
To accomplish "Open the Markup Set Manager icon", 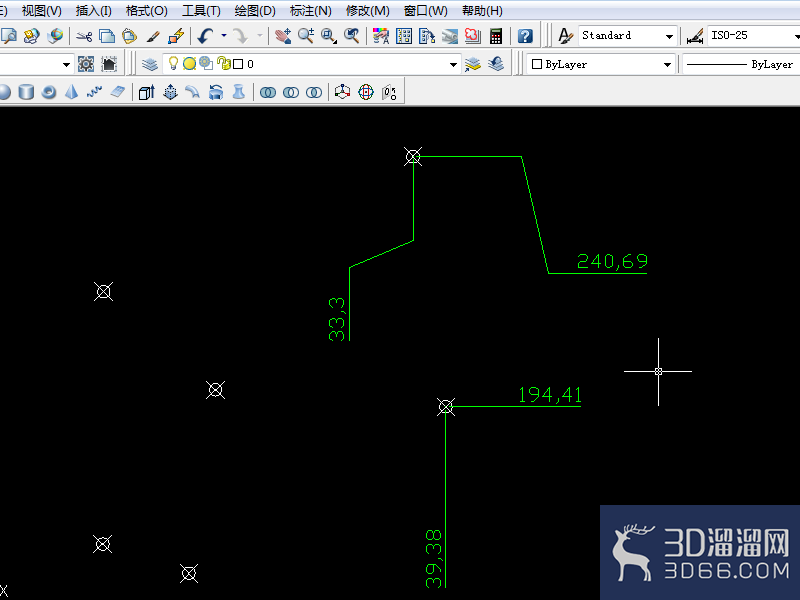I will [x=473, y=36].
